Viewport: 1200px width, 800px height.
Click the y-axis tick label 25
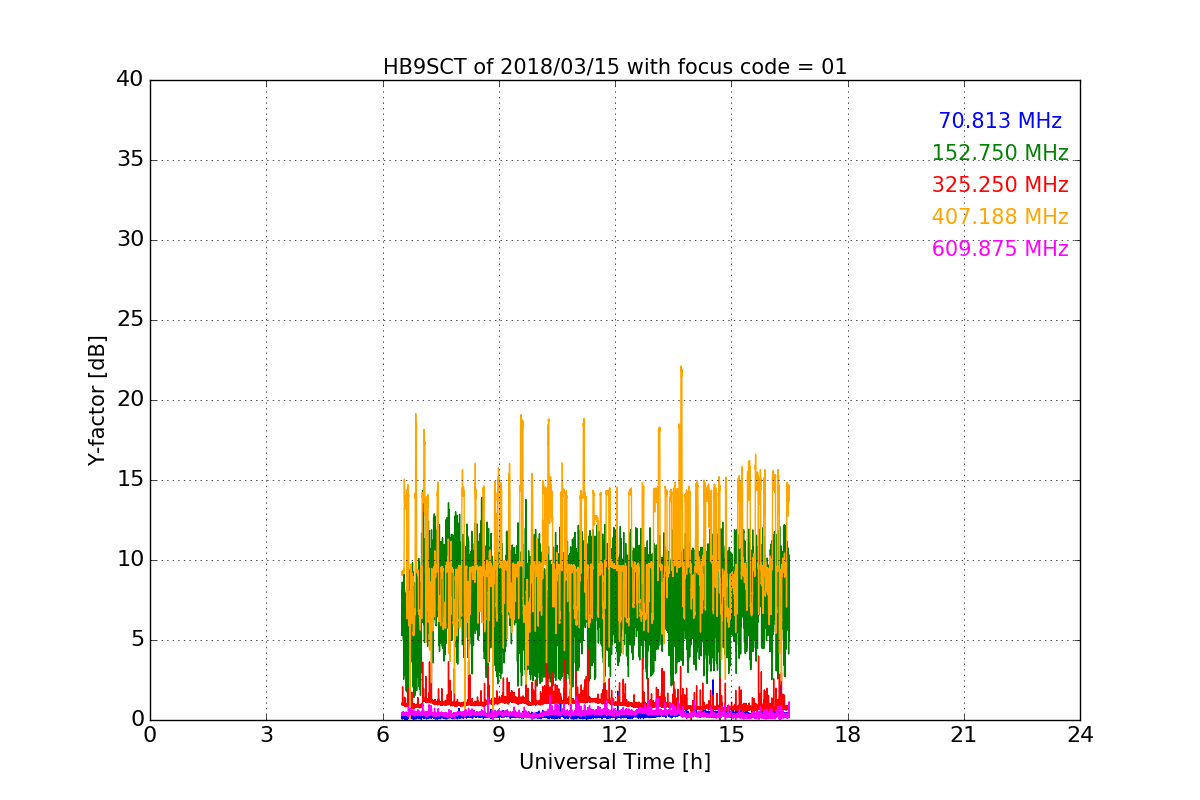[129, 320]
